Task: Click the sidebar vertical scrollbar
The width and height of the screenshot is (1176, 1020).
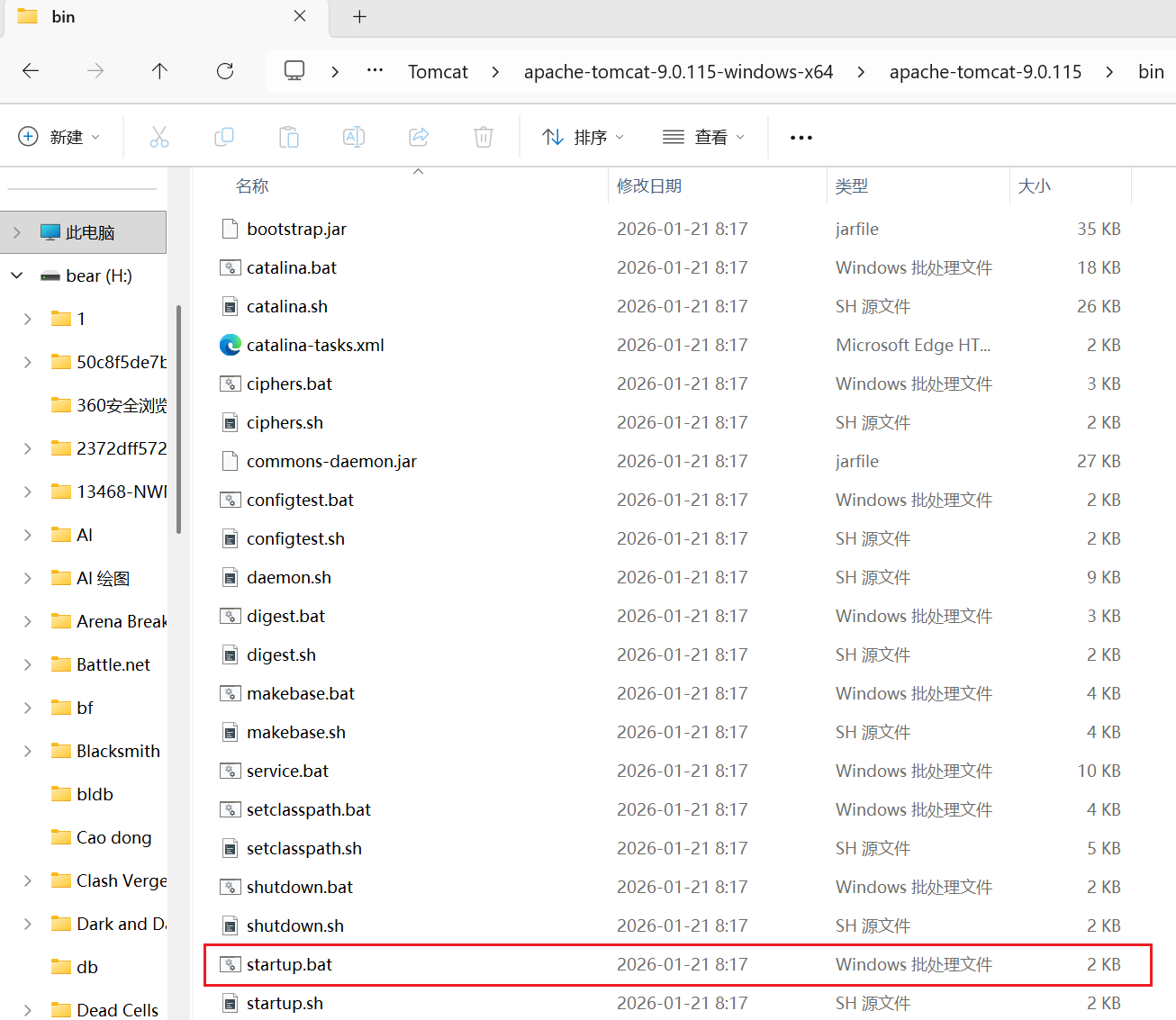Action: click(x=178, y=419)
